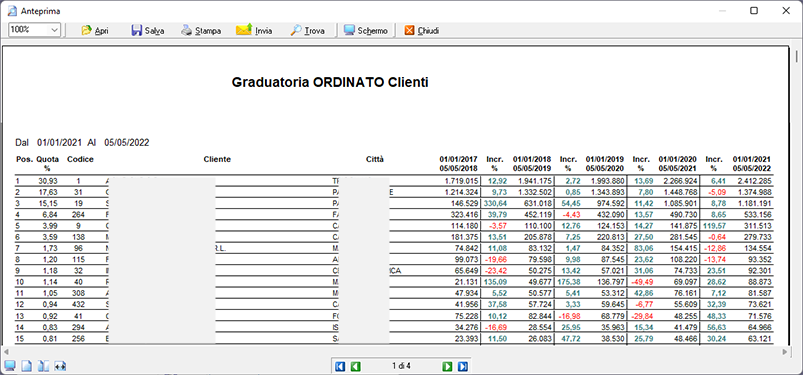
Task: Send the report via Invia
Action: [x=254, y=31]
